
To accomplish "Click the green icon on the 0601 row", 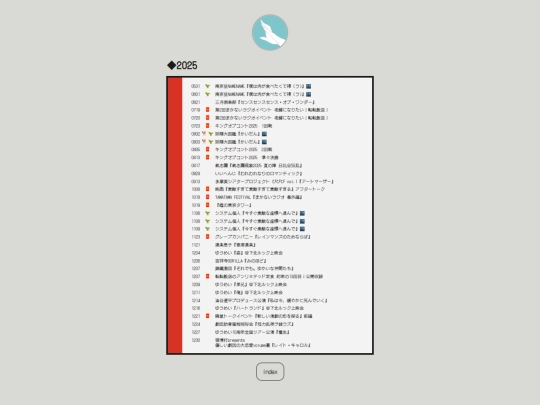I will coord(207,94).
